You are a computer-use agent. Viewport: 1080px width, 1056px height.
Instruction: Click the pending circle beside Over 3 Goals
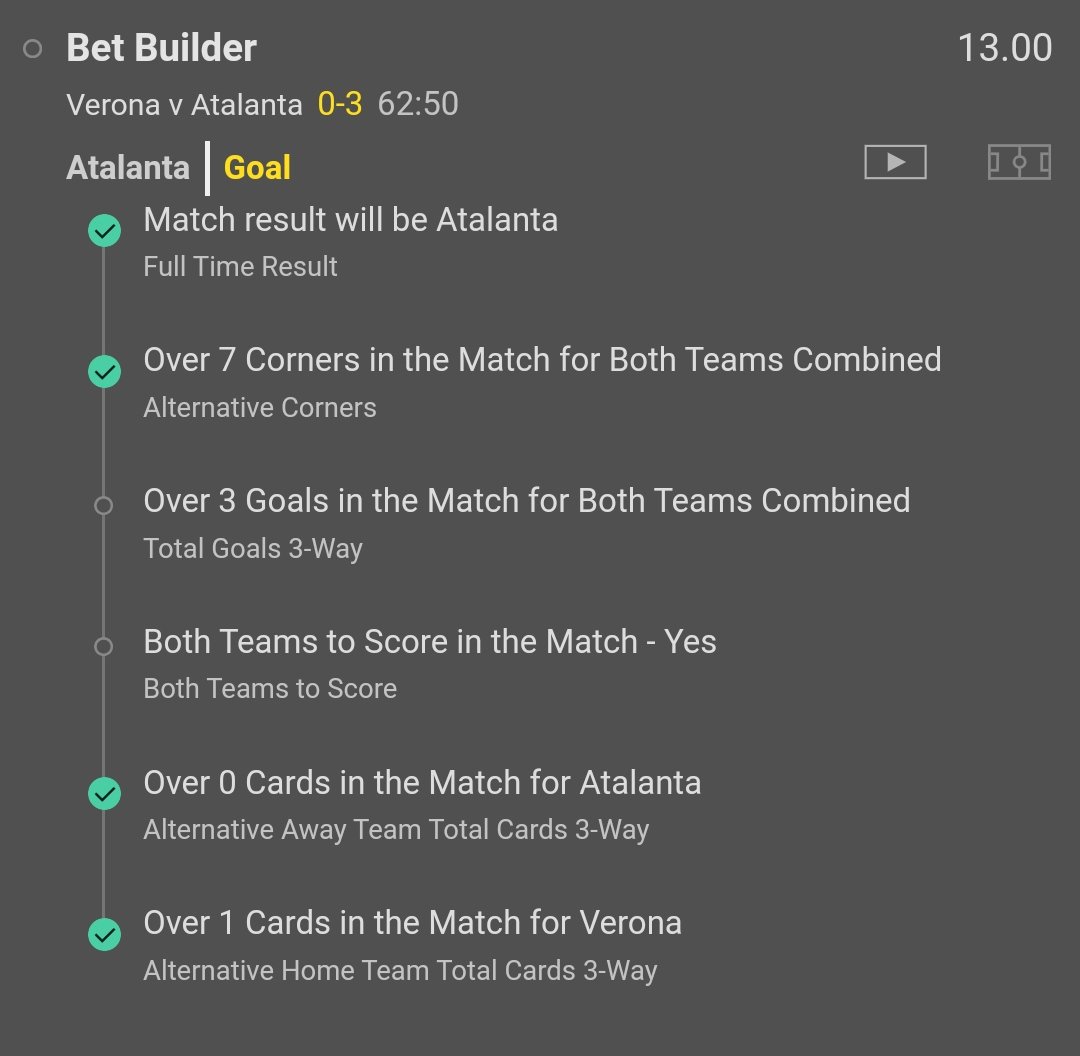pyautogui.click(x=103, y=506)
